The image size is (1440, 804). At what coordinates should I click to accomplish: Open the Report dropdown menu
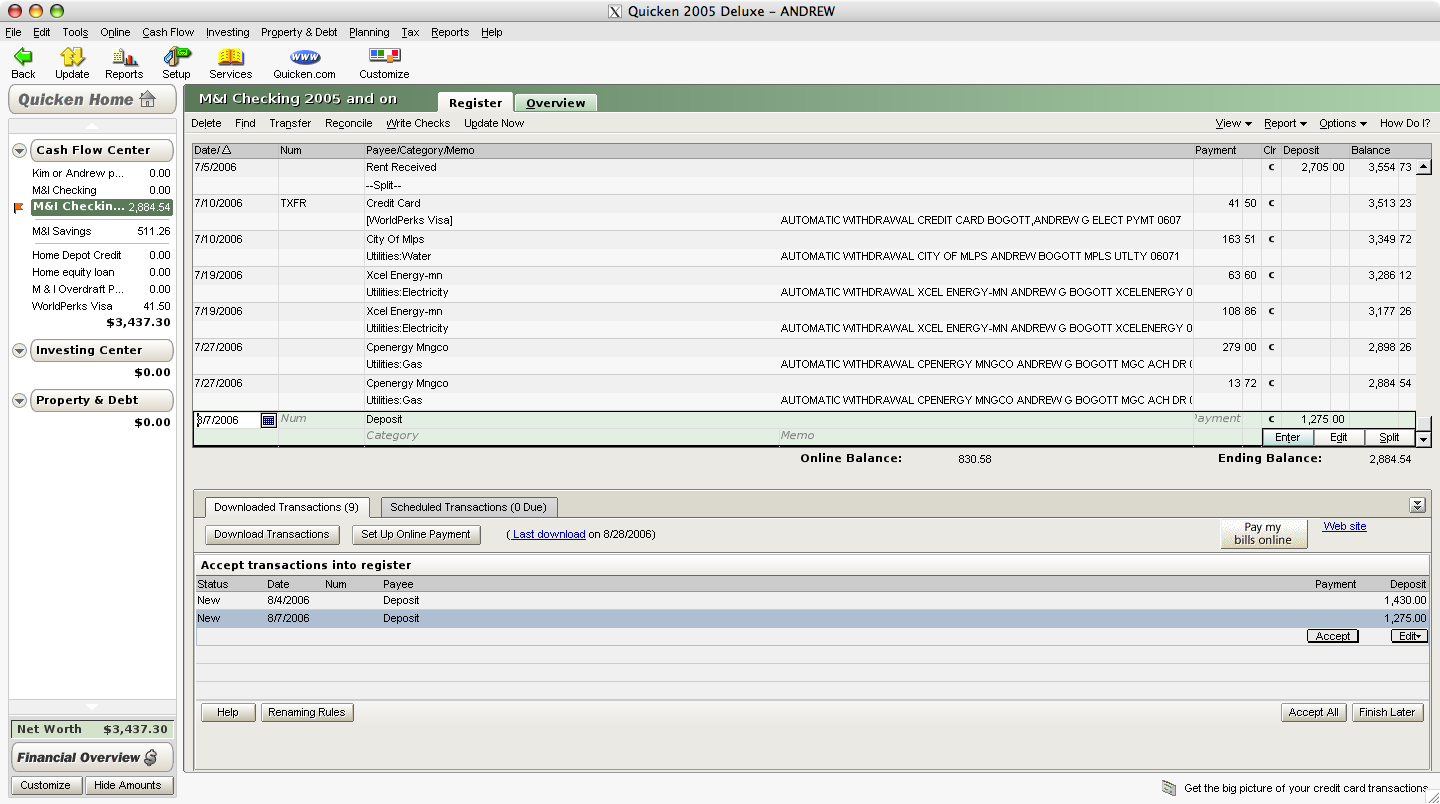point(1285,123)
